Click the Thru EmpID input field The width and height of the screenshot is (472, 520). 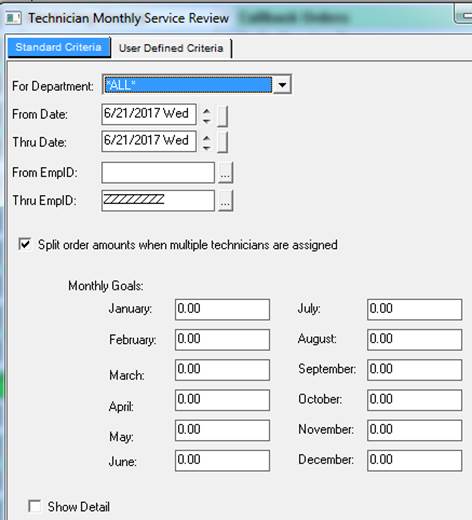[158, 201]
